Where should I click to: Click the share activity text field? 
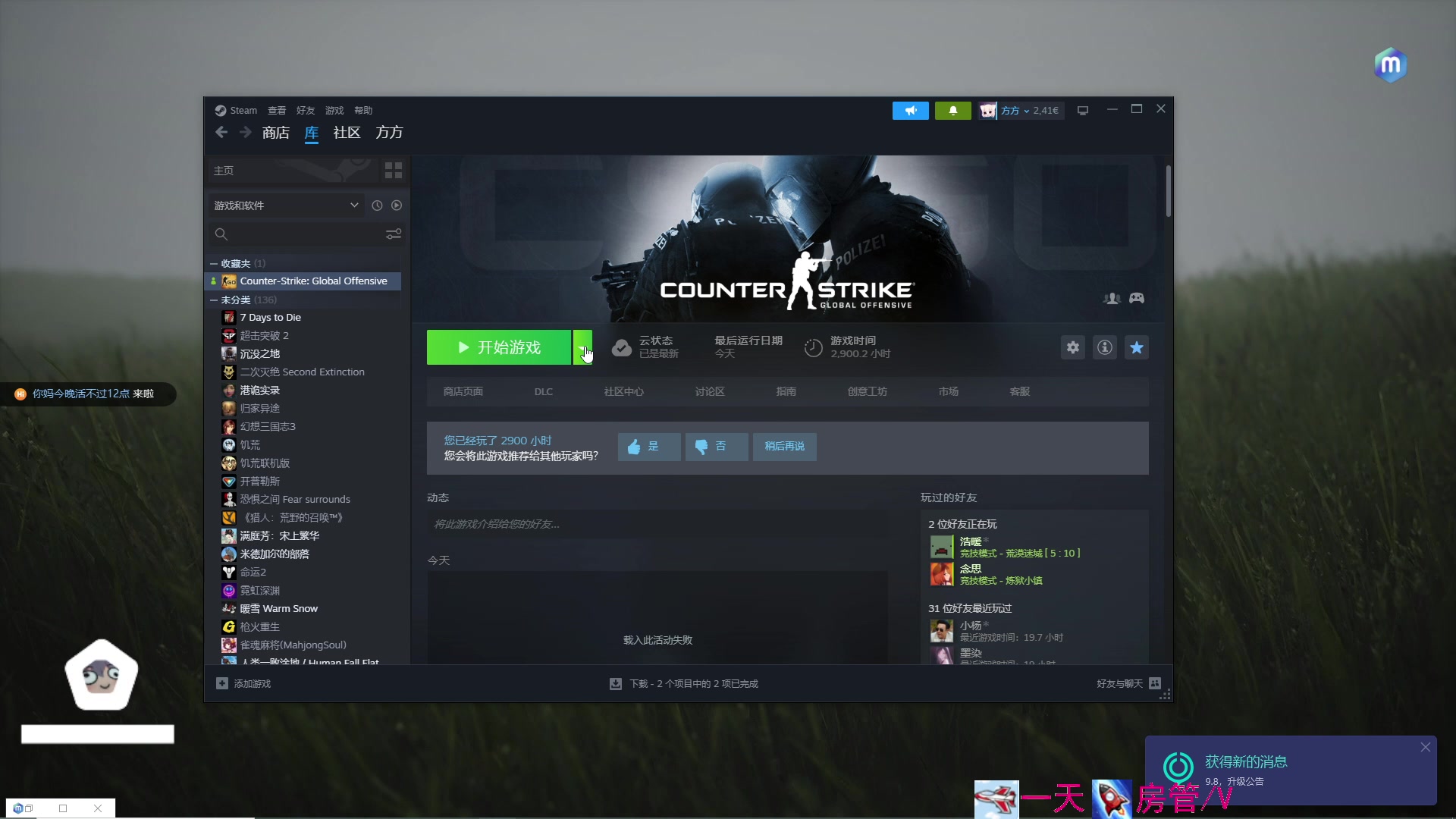click(x=657, y=524)
